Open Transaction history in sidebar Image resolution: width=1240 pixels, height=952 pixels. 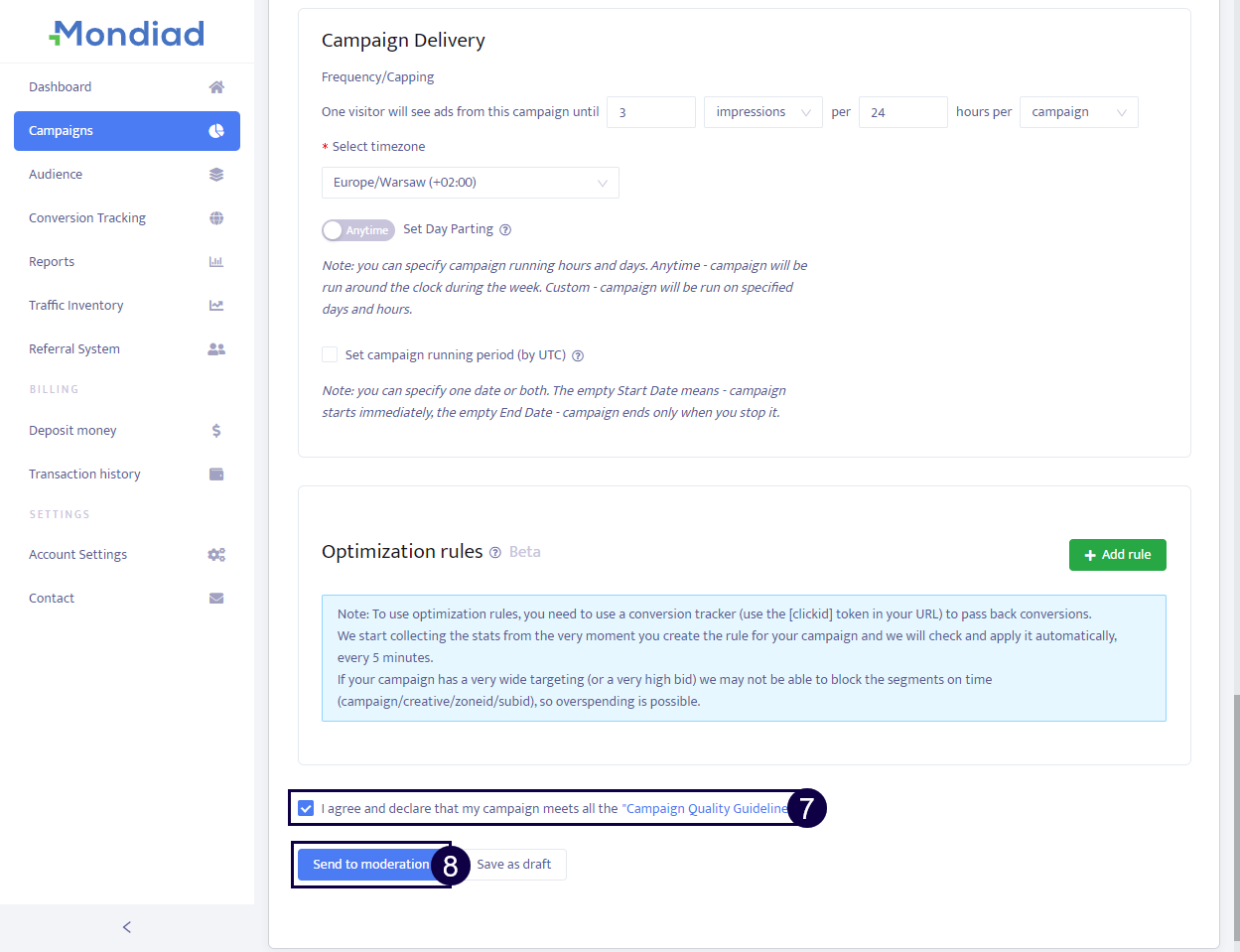tap(84, 475)
